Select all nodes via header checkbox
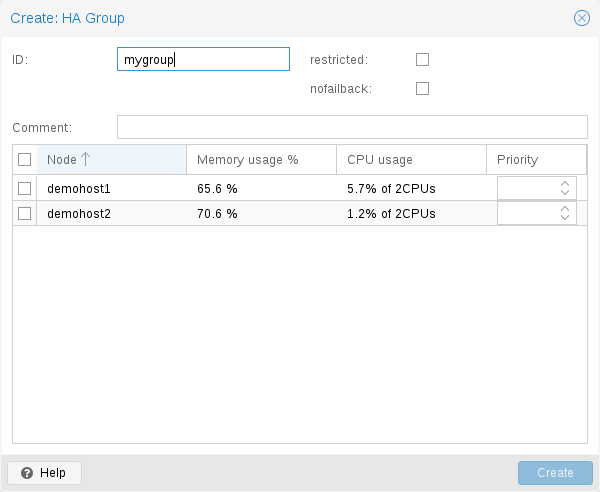 tap(25, 160)
